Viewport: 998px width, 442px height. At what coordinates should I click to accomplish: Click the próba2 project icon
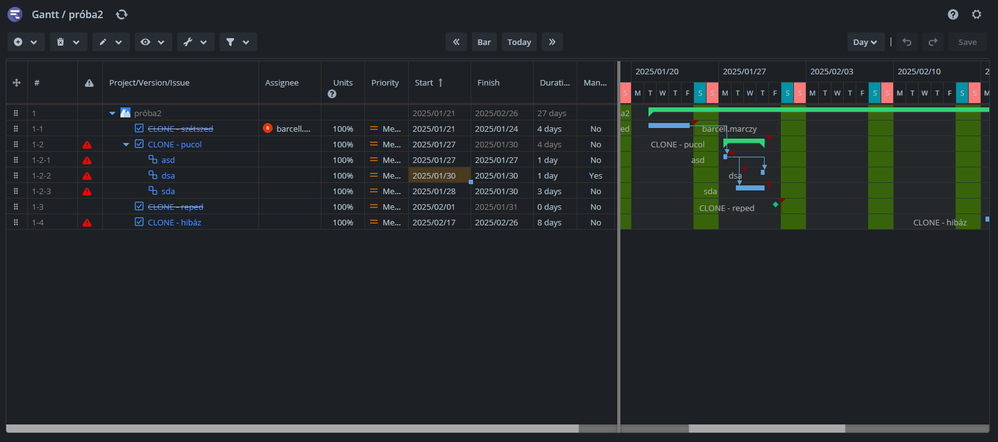point(125,113)
